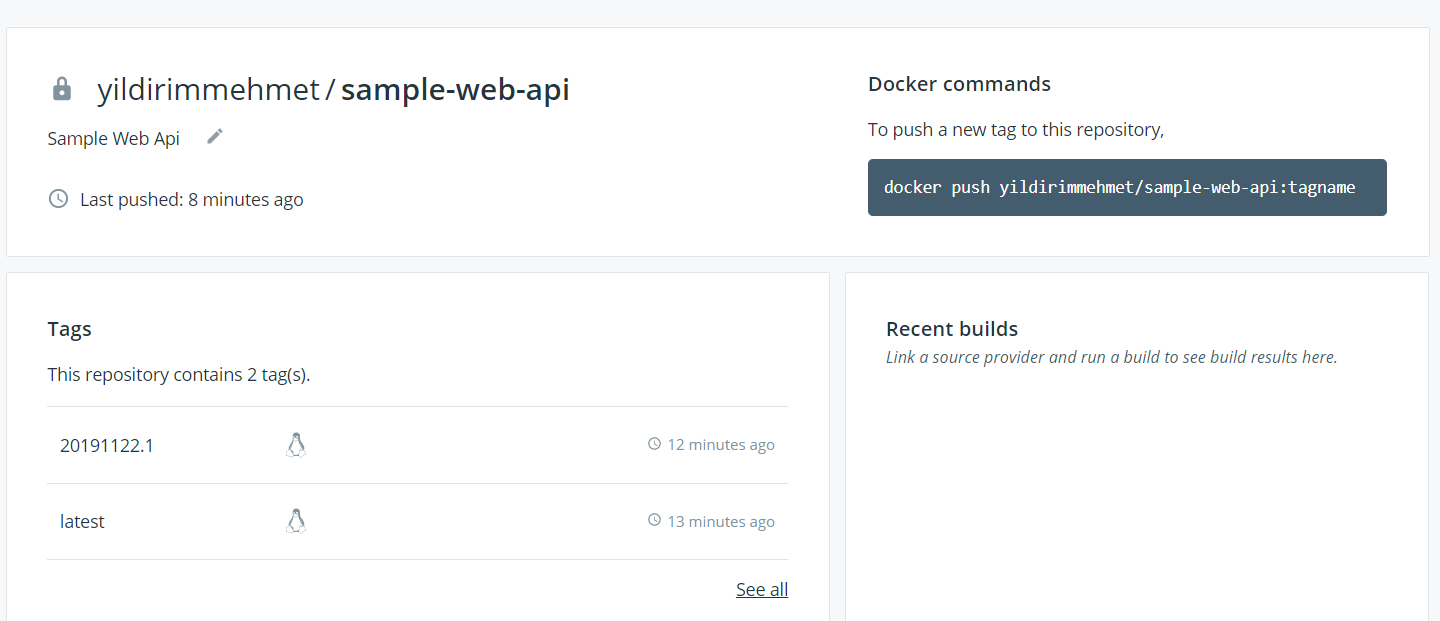Click the Linux penguin icon for tag 20191122.1
1440x621 pixels.
tap(295, 445)
